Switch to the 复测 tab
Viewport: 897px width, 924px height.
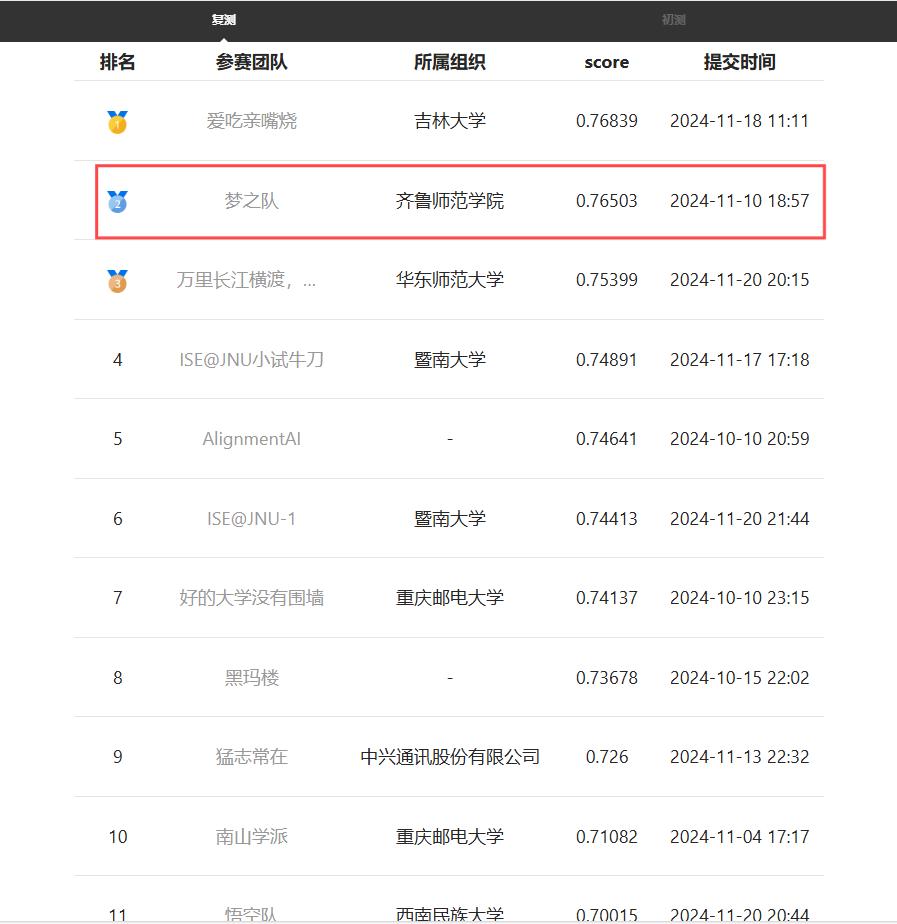click(224, 20)
